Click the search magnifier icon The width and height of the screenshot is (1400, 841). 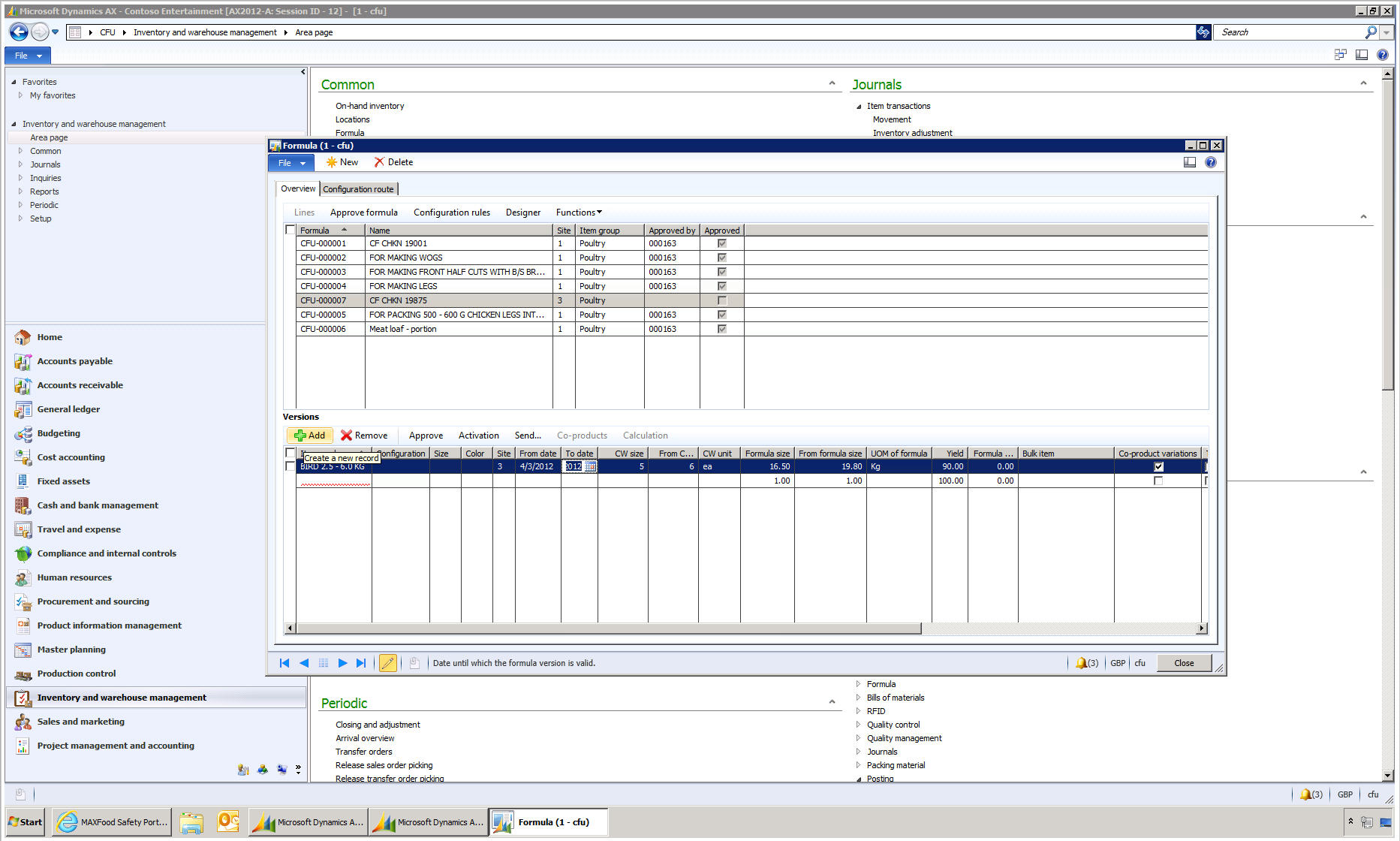point(1371,32)
